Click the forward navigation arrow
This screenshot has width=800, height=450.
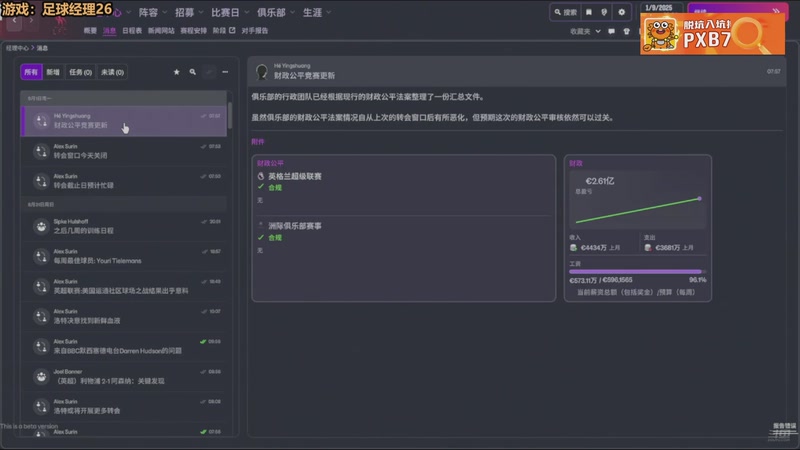point(31,20)
